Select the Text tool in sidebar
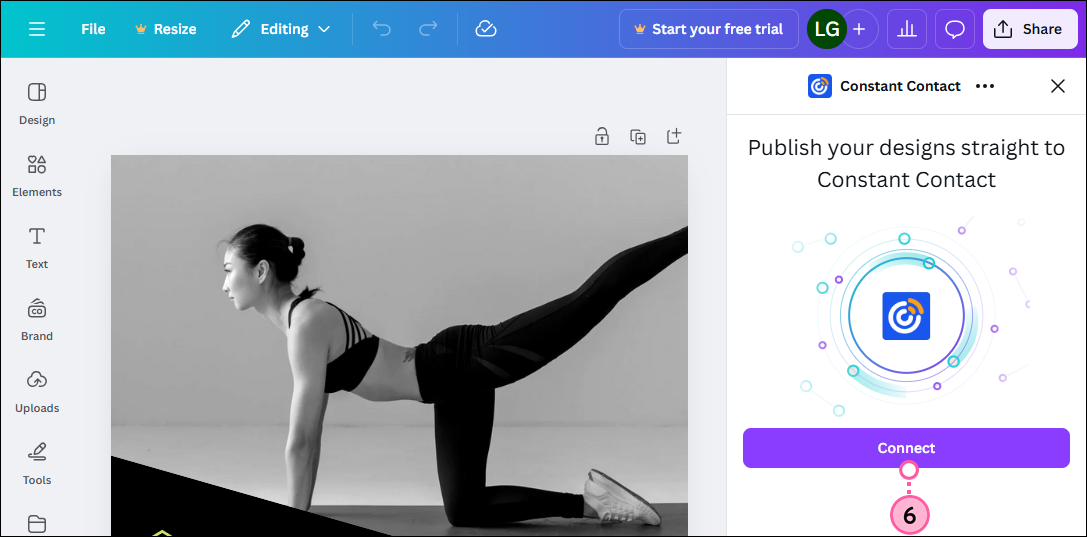The width and height of the screenshot is (1087, 537). [x=37, y=248]
